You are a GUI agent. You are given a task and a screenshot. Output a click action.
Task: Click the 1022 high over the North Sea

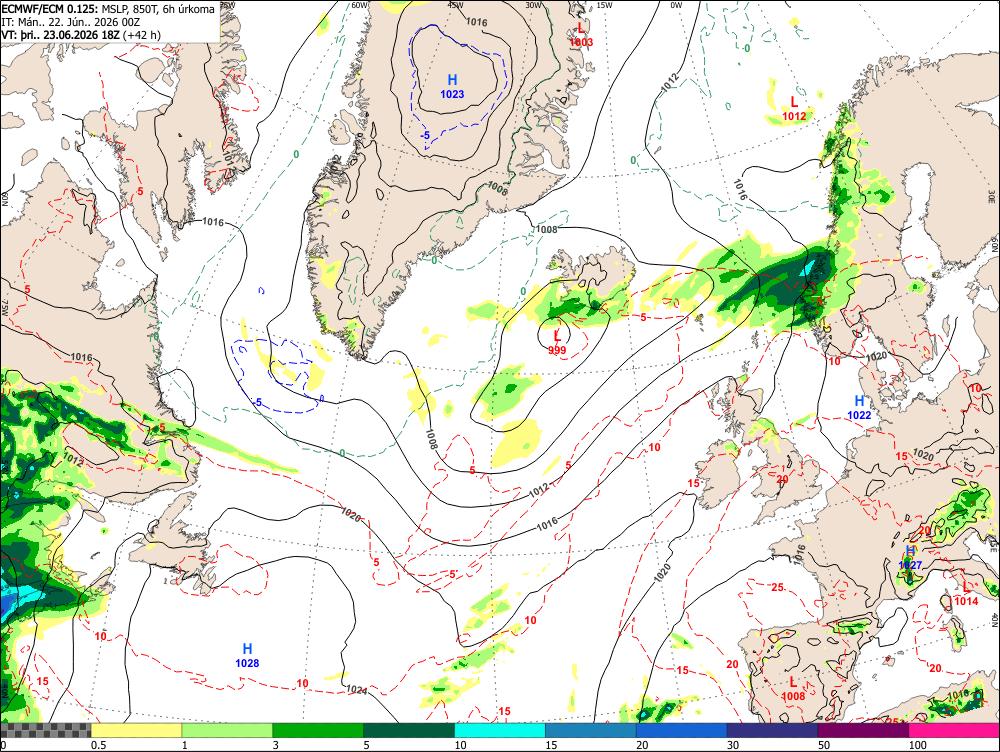(x=859, y=408)
